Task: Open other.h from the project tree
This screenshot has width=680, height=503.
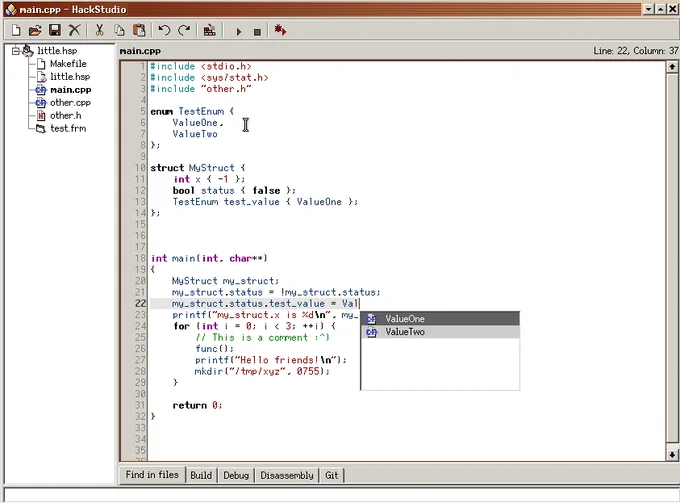Action: click(x=65, y=116)
